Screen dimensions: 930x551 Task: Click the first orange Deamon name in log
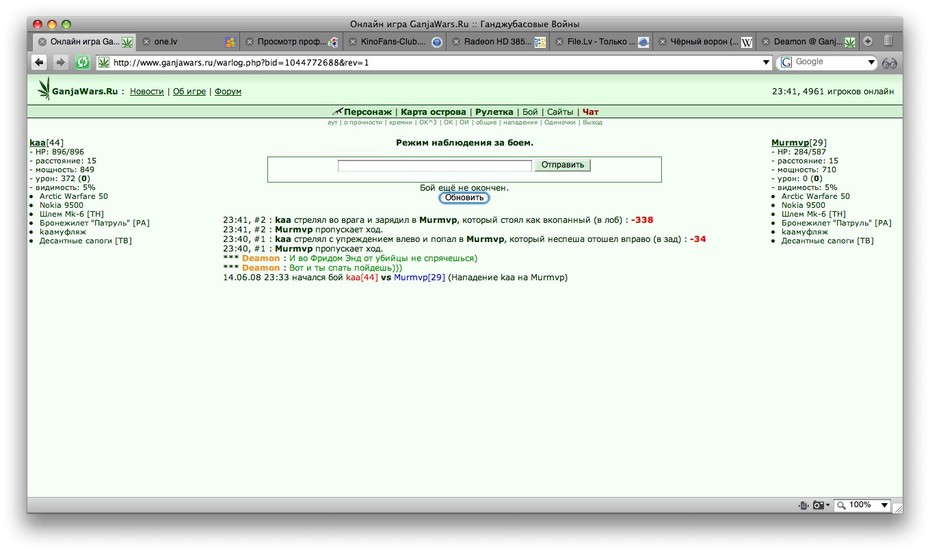(x=260, y=258)
